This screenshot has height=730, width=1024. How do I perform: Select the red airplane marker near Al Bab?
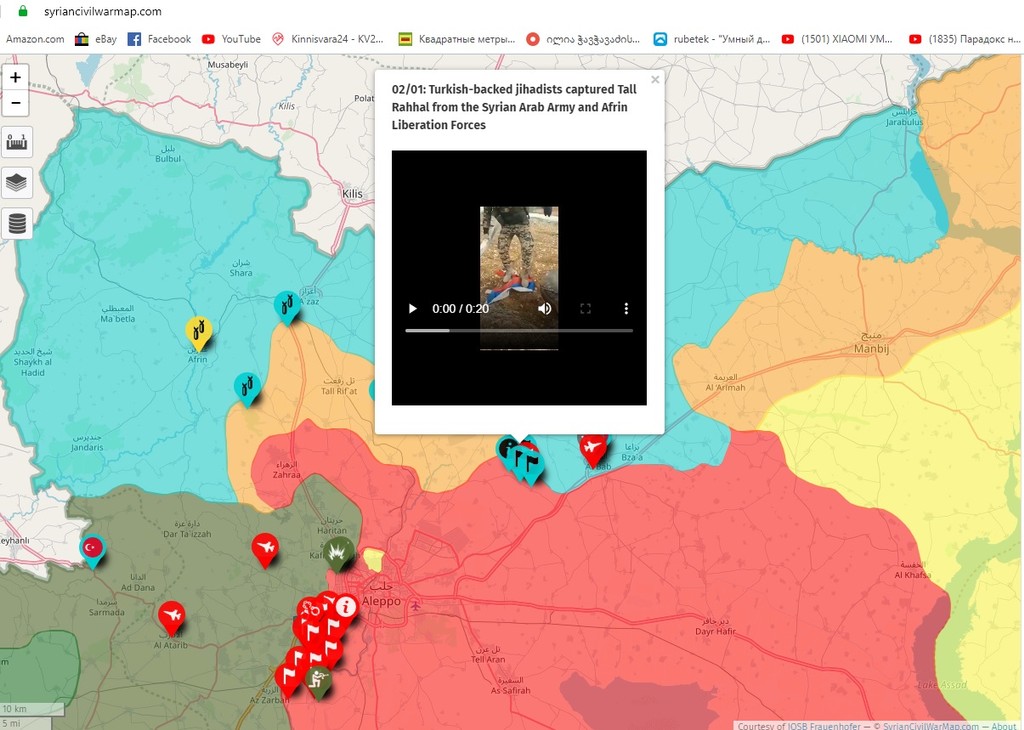click(593, 447)
